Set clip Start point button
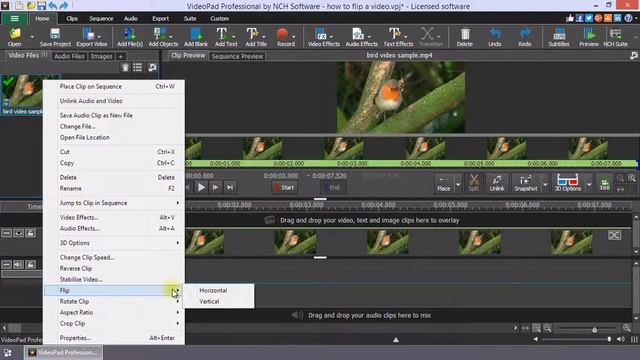640x360 pixels. pos(284,187)
